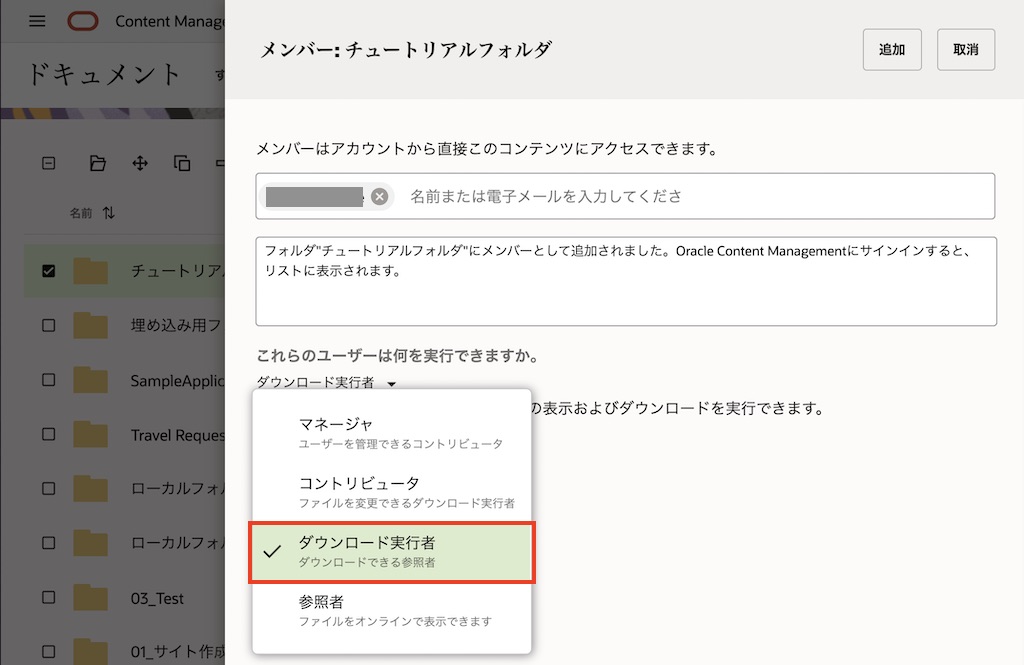Tick the Travel Reques folder checkbox
This screenshot has height=665, width=1024.
pyautogui.click(x=49, y=435)
